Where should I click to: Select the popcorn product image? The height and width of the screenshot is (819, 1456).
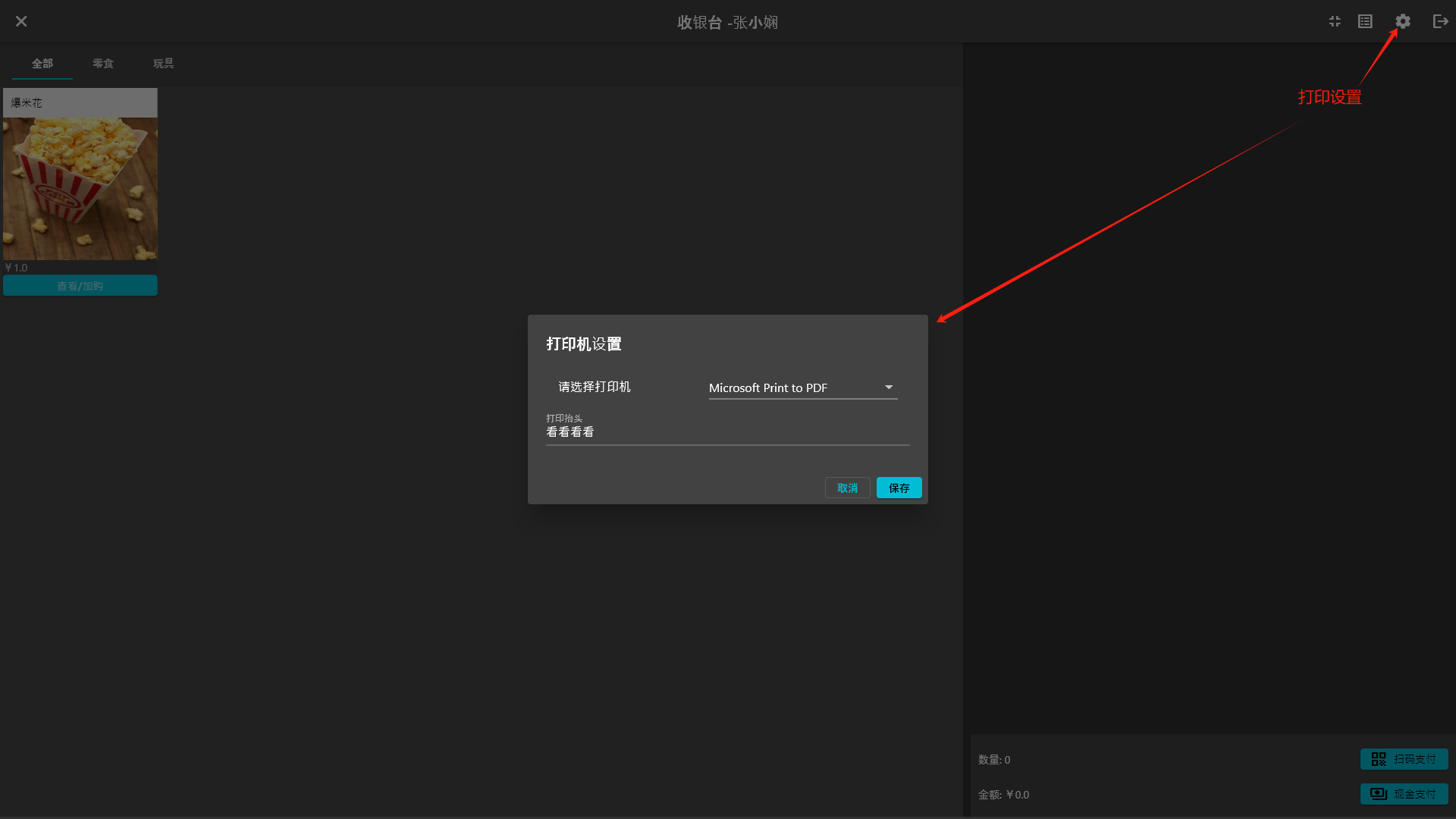point(80,188)
